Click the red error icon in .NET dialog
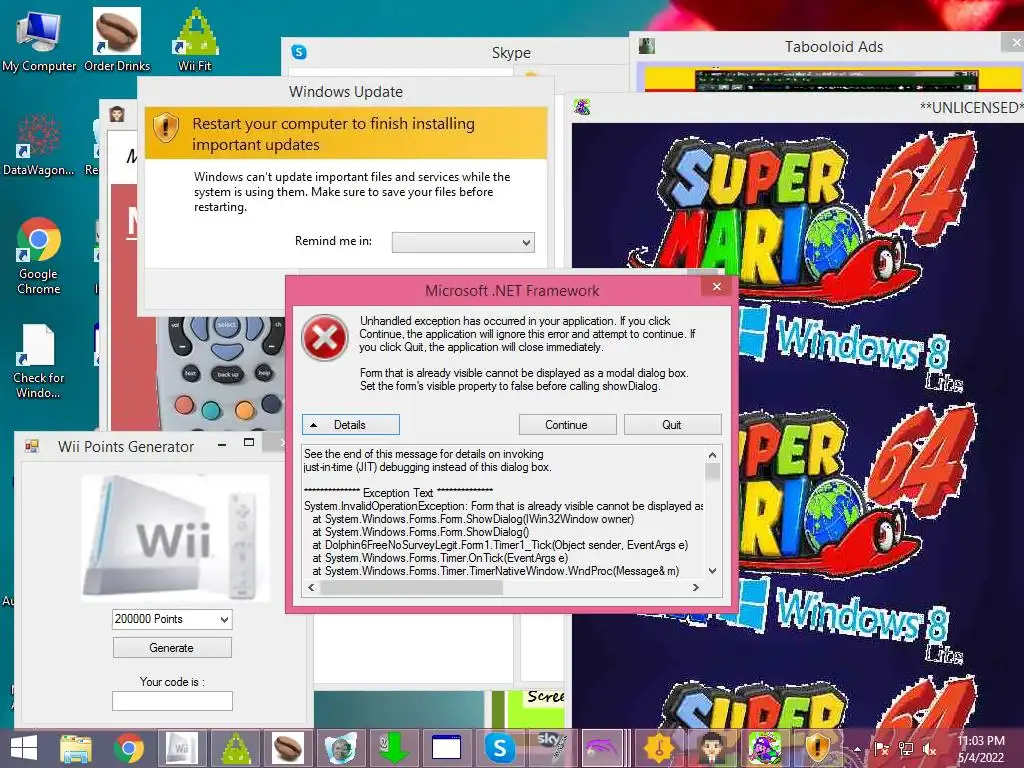The image size is (1024, 768). (325, 338)
